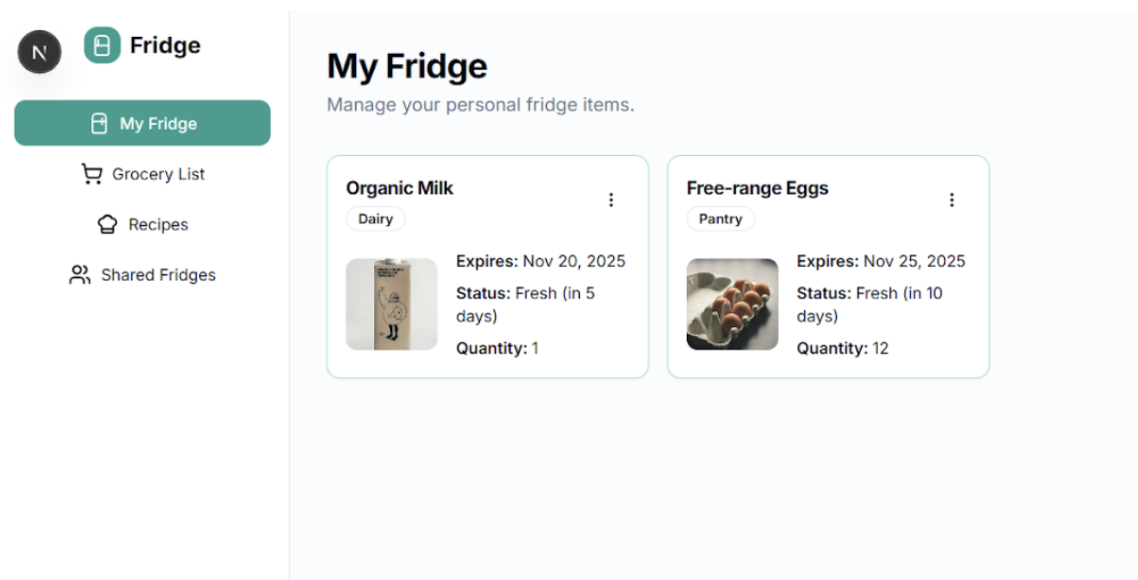This screenshot has height=580, width=1138.
Task: Click the Pantry category tag
Action: (x=720, y=219)
